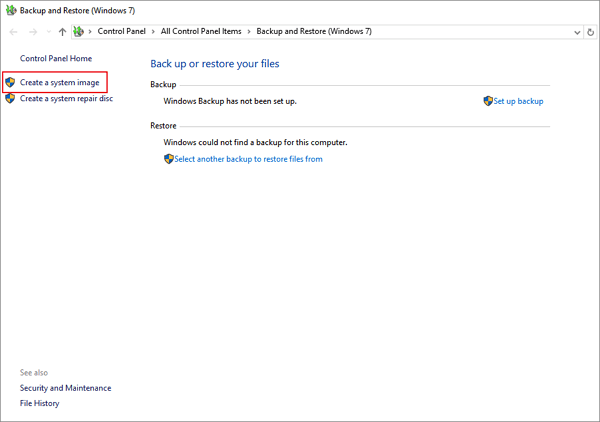Select Backup and Restore (Windows 7) breadcrumb
This screenshot has width=600, height=422.
click(x=314, y=31)
